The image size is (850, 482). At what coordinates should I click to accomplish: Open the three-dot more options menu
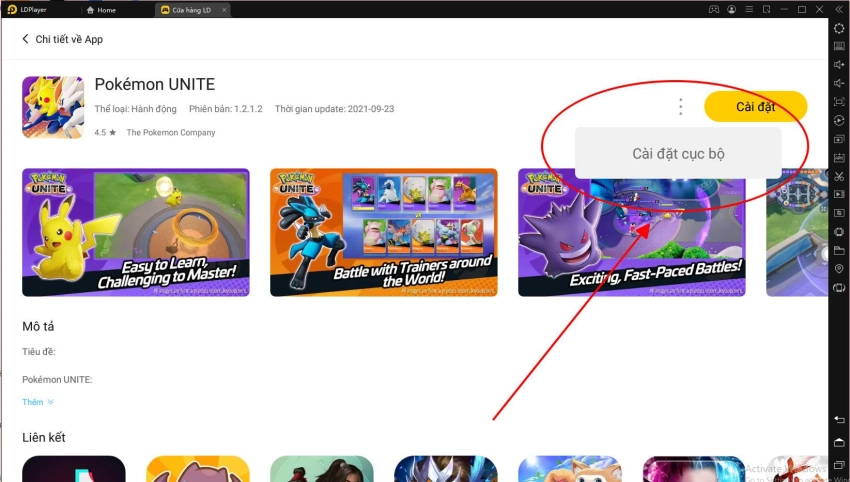[680, 106]
